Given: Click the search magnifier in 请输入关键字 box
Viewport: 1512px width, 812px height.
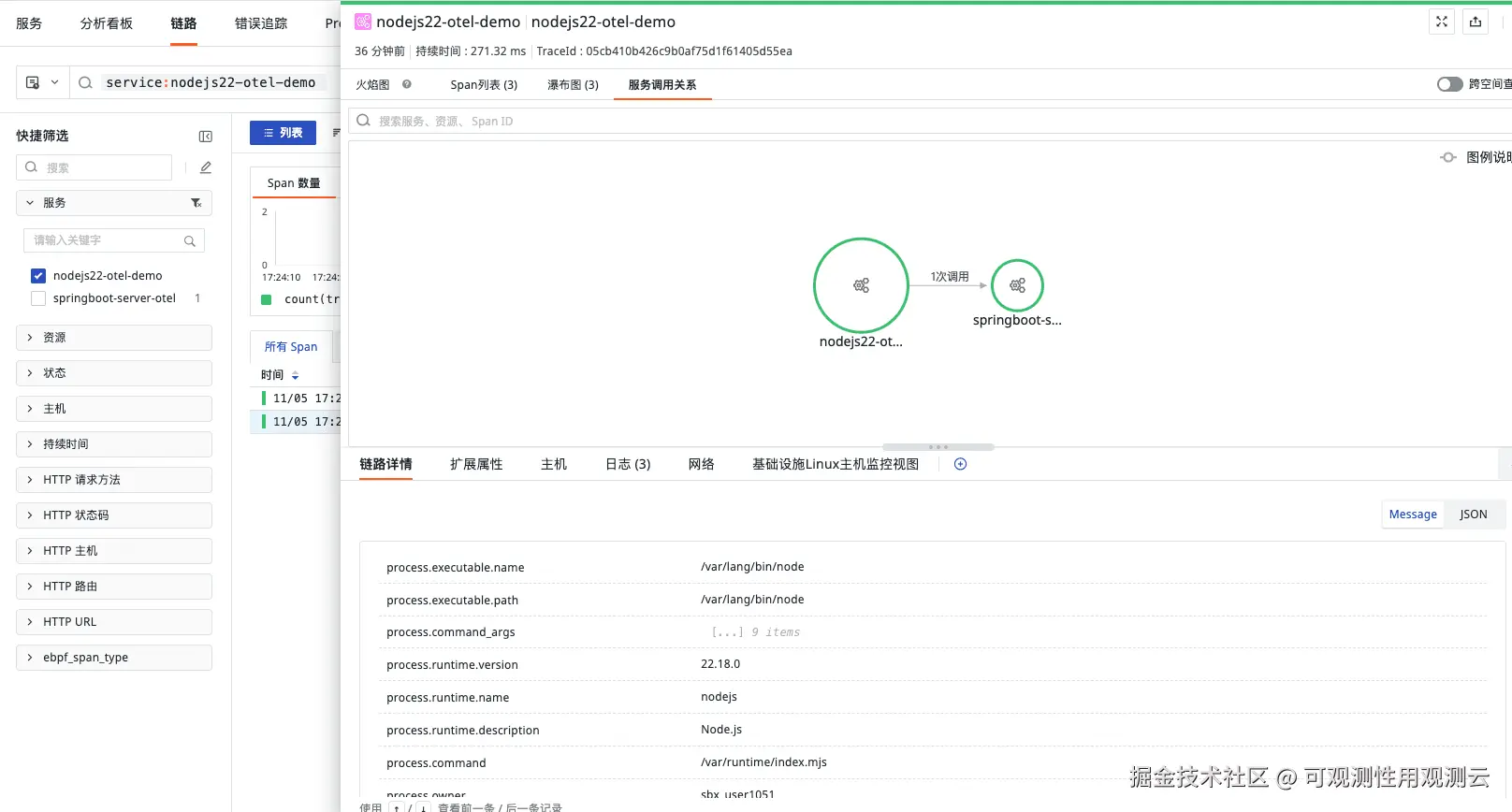Looking at the screenshot, I should tap(190, 241).
